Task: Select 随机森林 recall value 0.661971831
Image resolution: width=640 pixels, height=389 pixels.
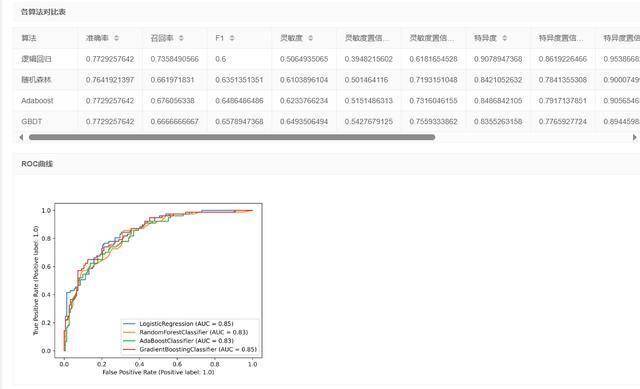Action: pyautogui.click(x=172, y=80)
